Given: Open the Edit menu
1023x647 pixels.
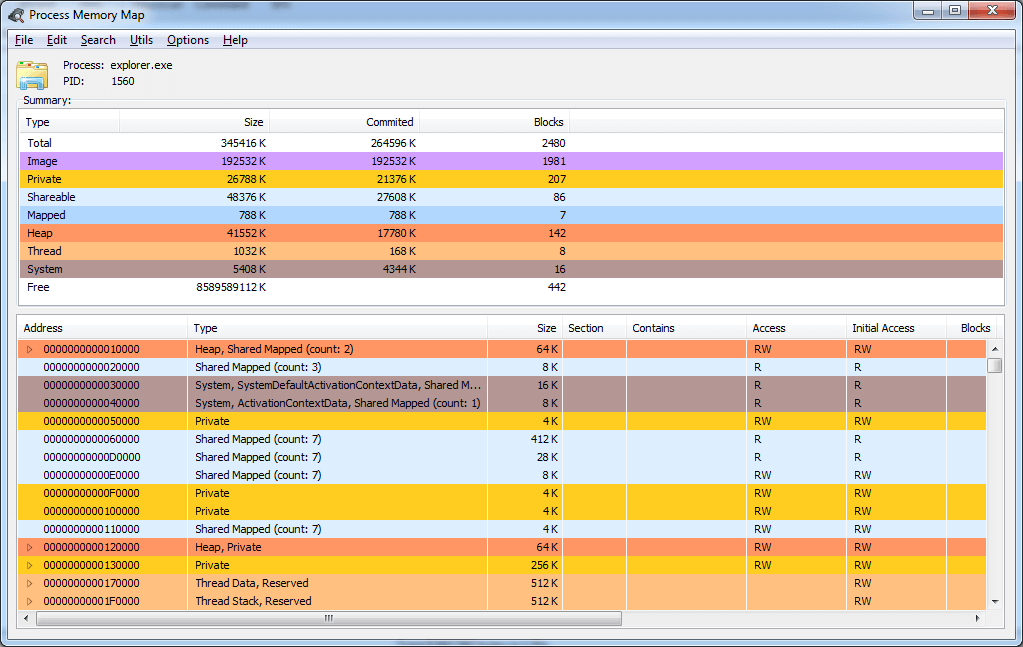Looking at the screenshot, I should click(56, 40).
